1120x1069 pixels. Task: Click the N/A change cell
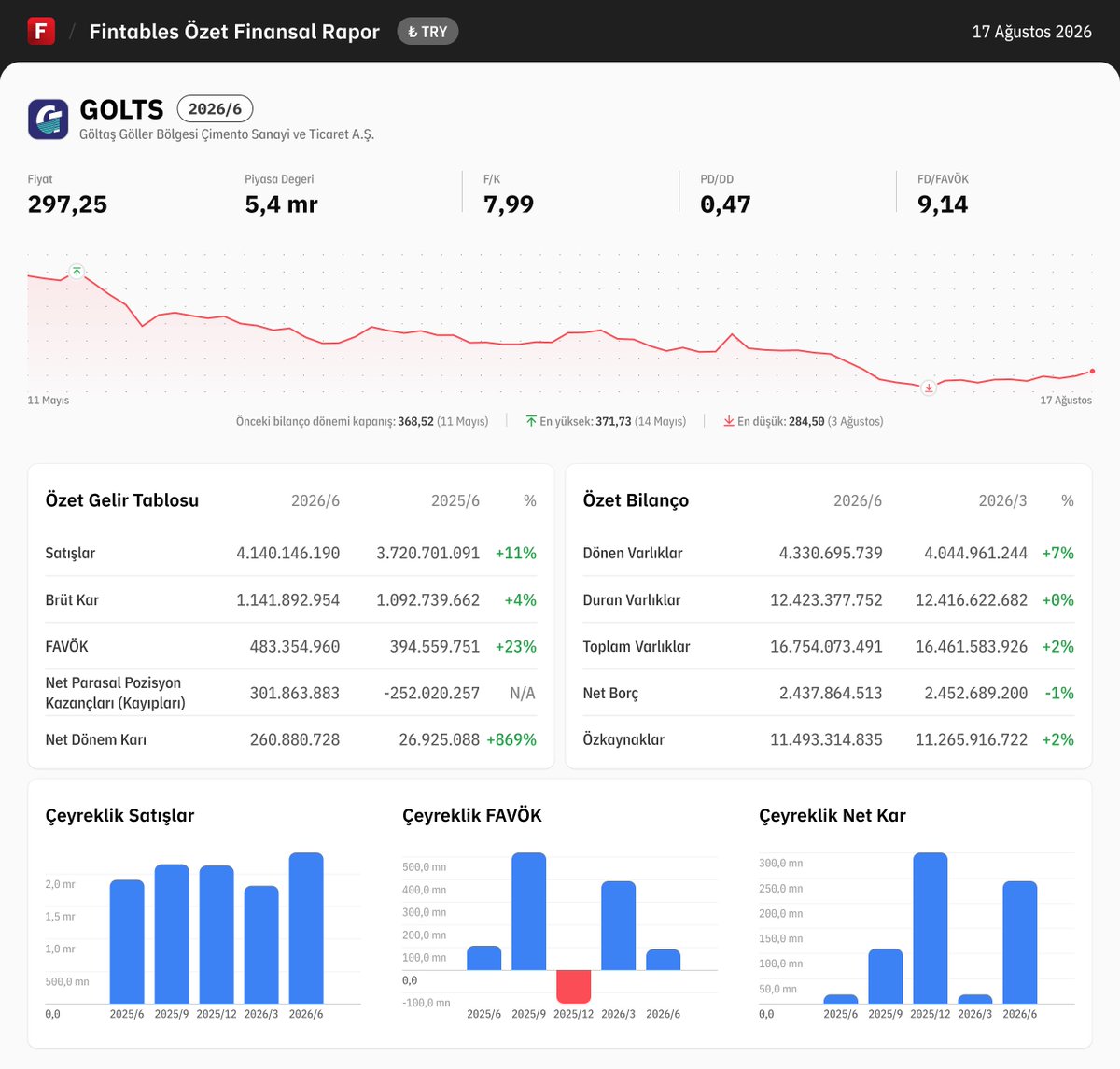pyautogui.click(x=523, y=693)
